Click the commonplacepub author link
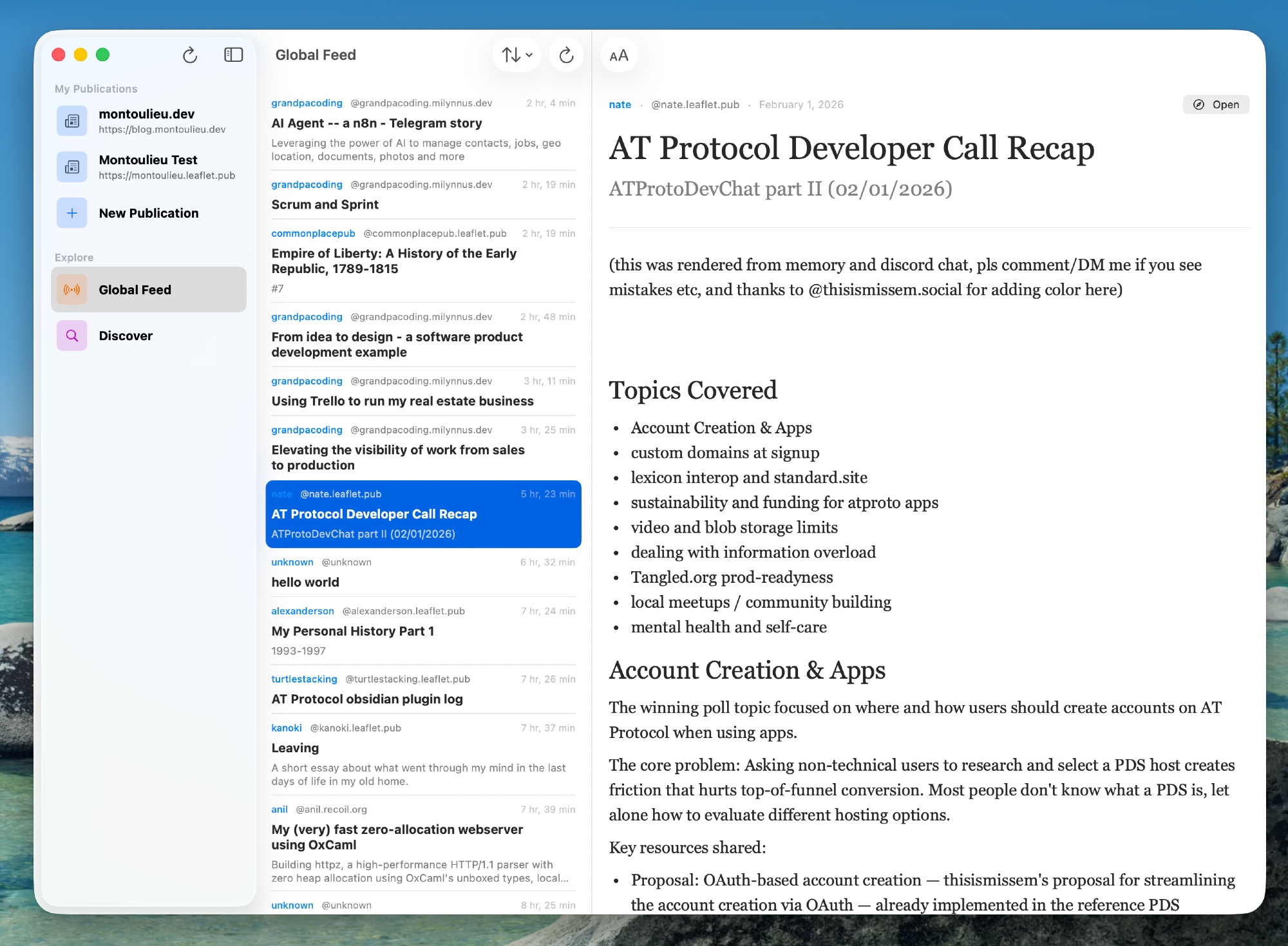 pos(313,233)
